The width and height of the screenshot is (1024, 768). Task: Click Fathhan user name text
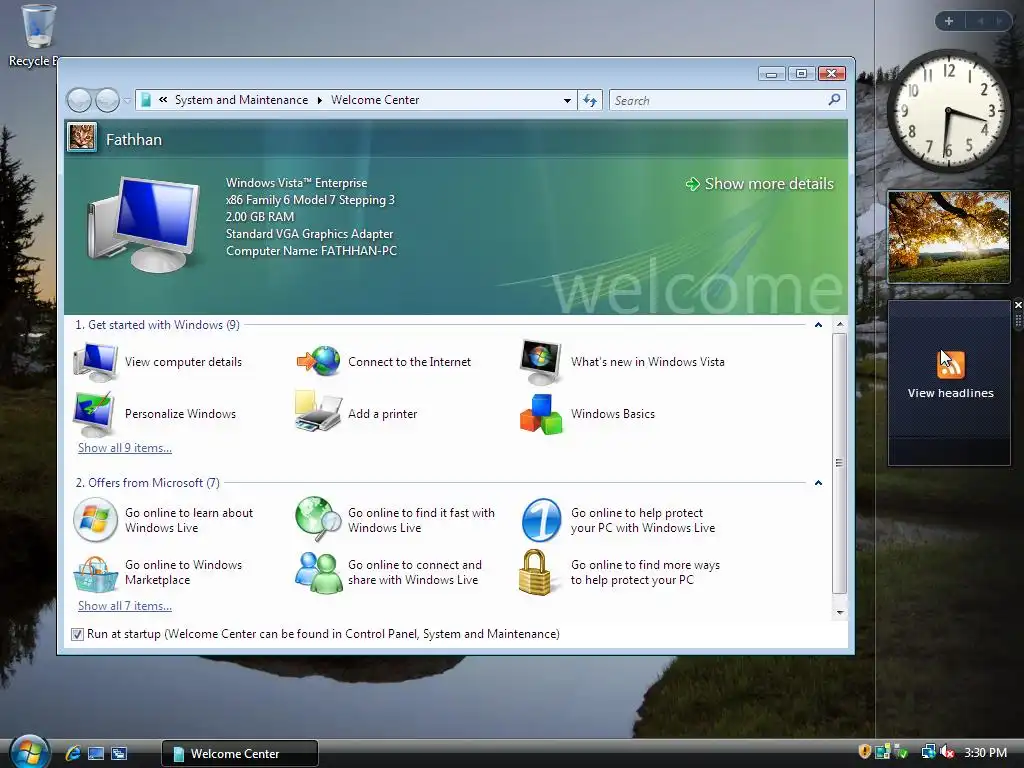[x=134, y=140]
